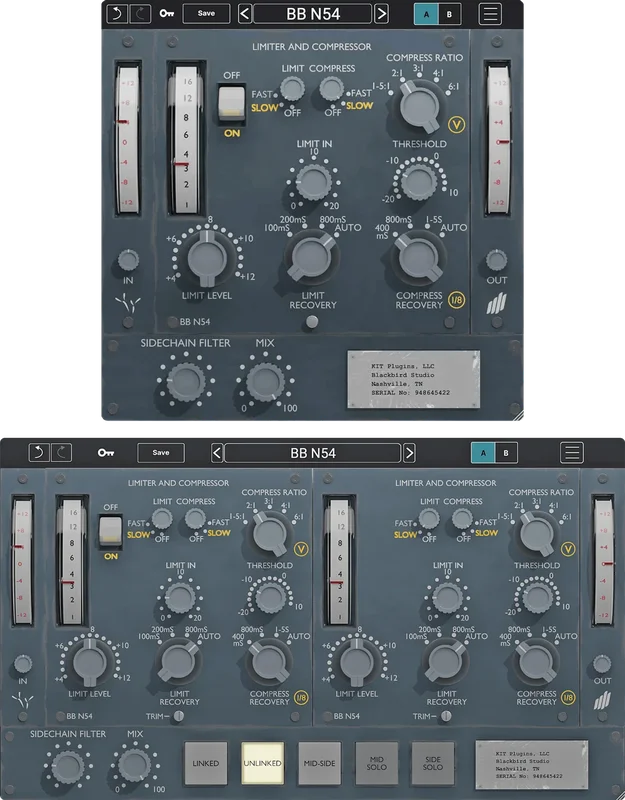
Task: Click redo arrow in bottom stereo window
Action: point(62,453)
